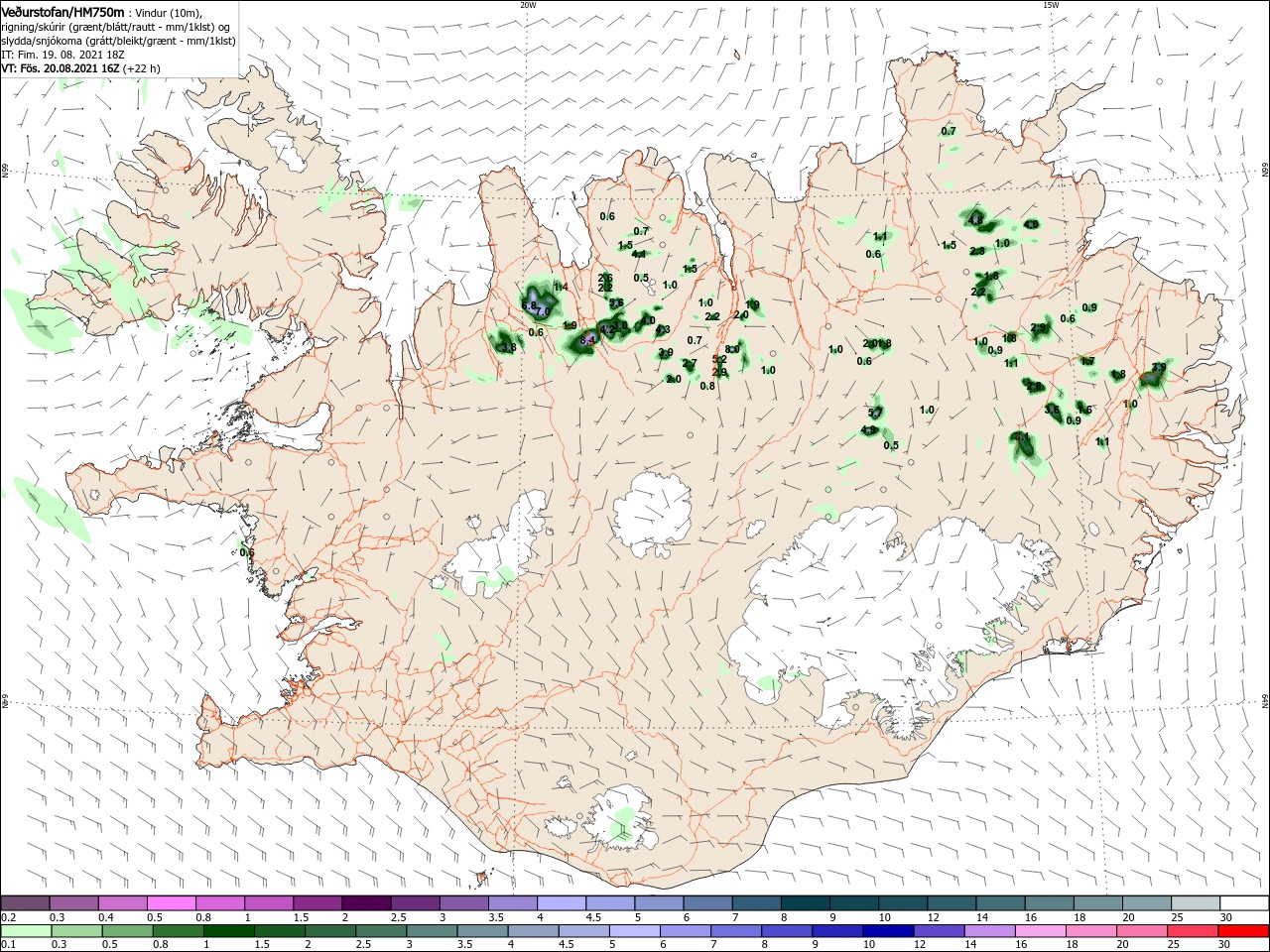Select the lilac swatch labeled 14 in lower legend

click(x=989, y=931)
